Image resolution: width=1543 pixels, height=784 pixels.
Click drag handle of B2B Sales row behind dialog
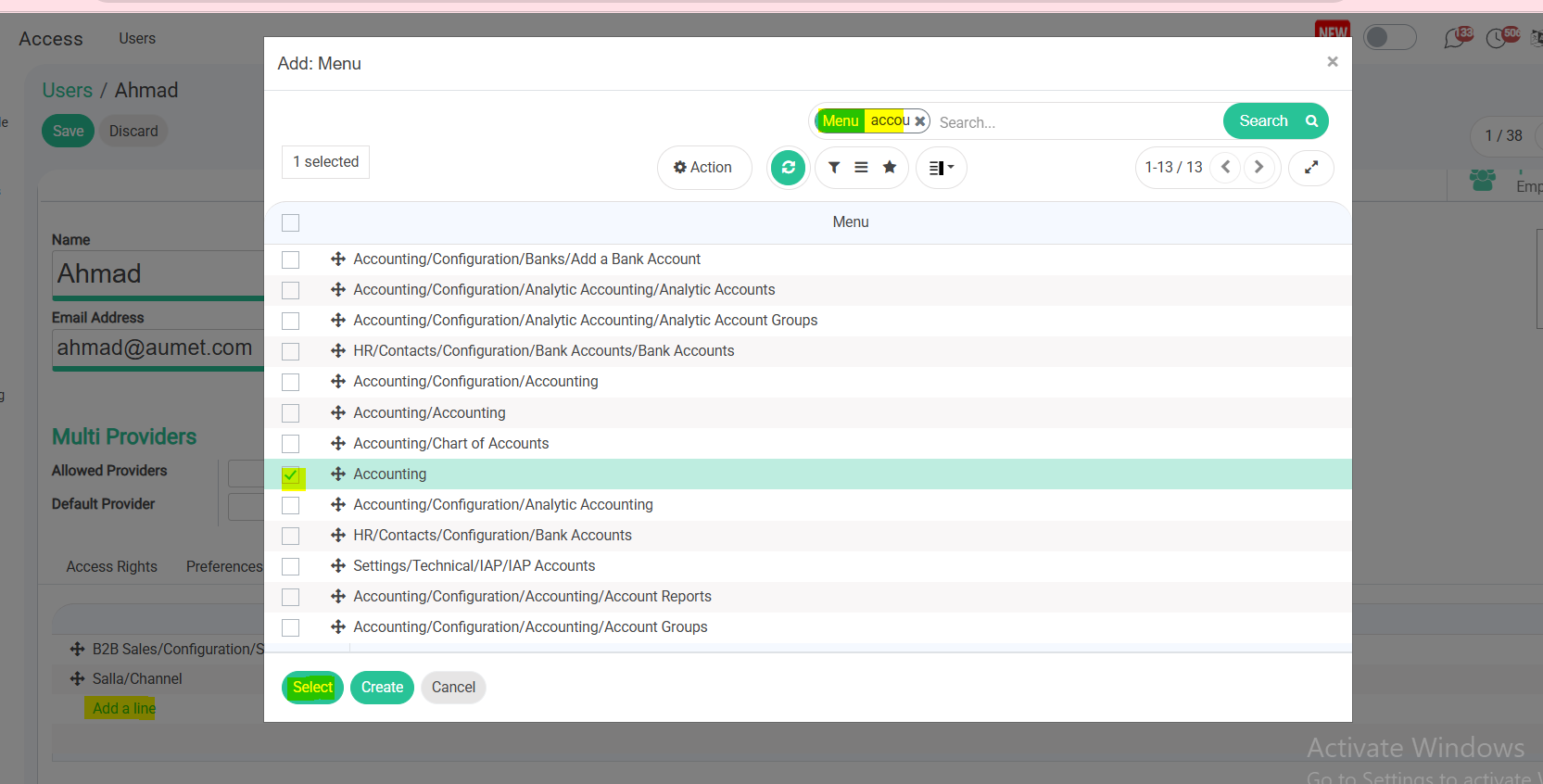point(78,650)
